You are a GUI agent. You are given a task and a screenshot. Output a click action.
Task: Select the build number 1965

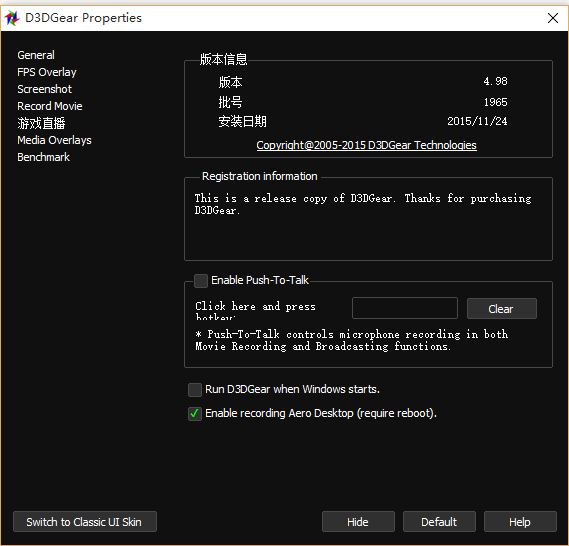pyautogui.click(x=495, y=102)
